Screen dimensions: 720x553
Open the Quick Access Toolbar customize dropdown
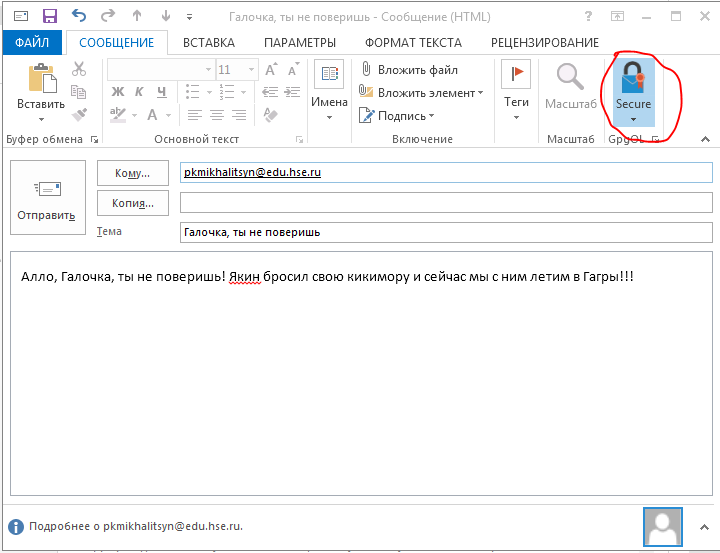pos(189,17)
